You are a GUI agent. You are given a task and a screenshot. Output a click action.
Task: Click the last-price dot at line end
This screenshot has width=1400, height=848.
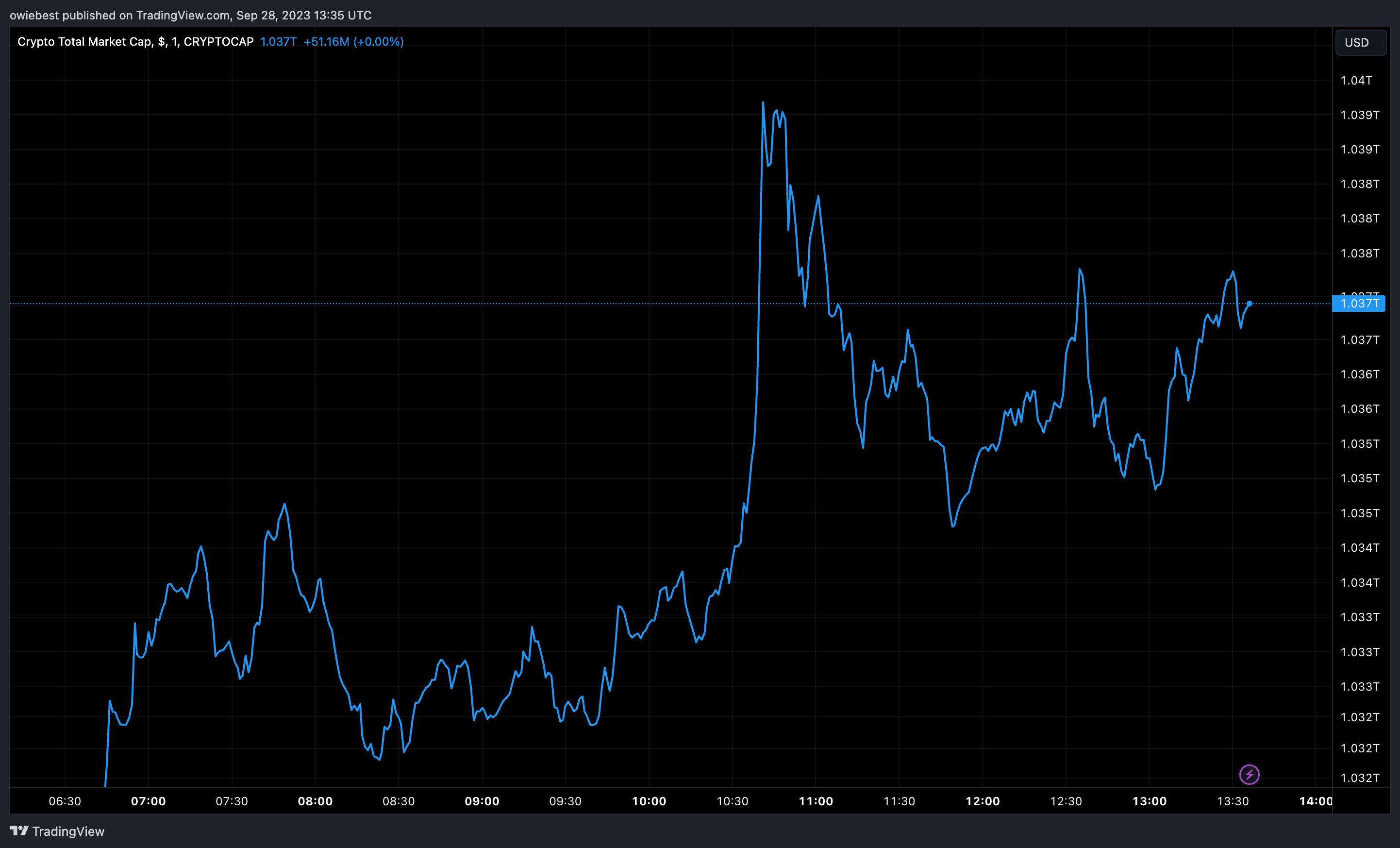[1250, 304]
